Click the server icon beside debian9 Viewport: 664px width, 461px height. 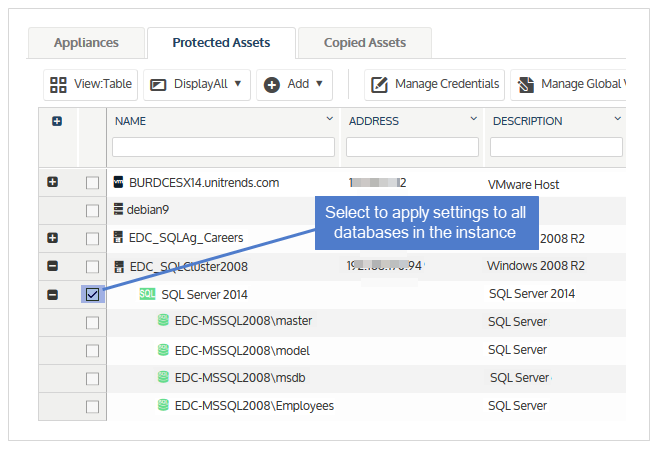tap(119, 209)
